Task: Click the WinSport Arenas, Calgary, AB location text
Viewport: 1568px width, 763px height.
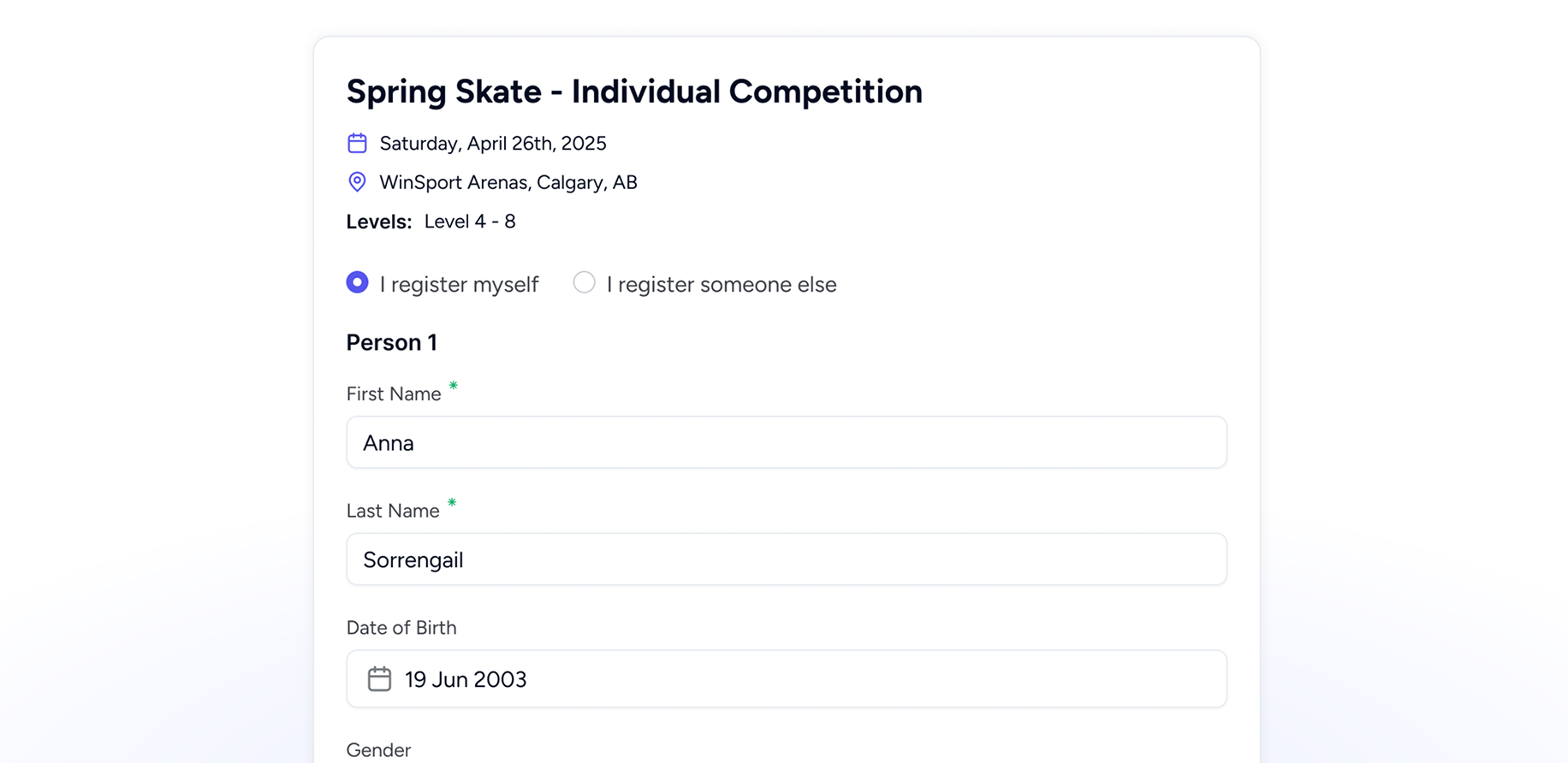Action: pyautogui.click(x=508, y=183)
